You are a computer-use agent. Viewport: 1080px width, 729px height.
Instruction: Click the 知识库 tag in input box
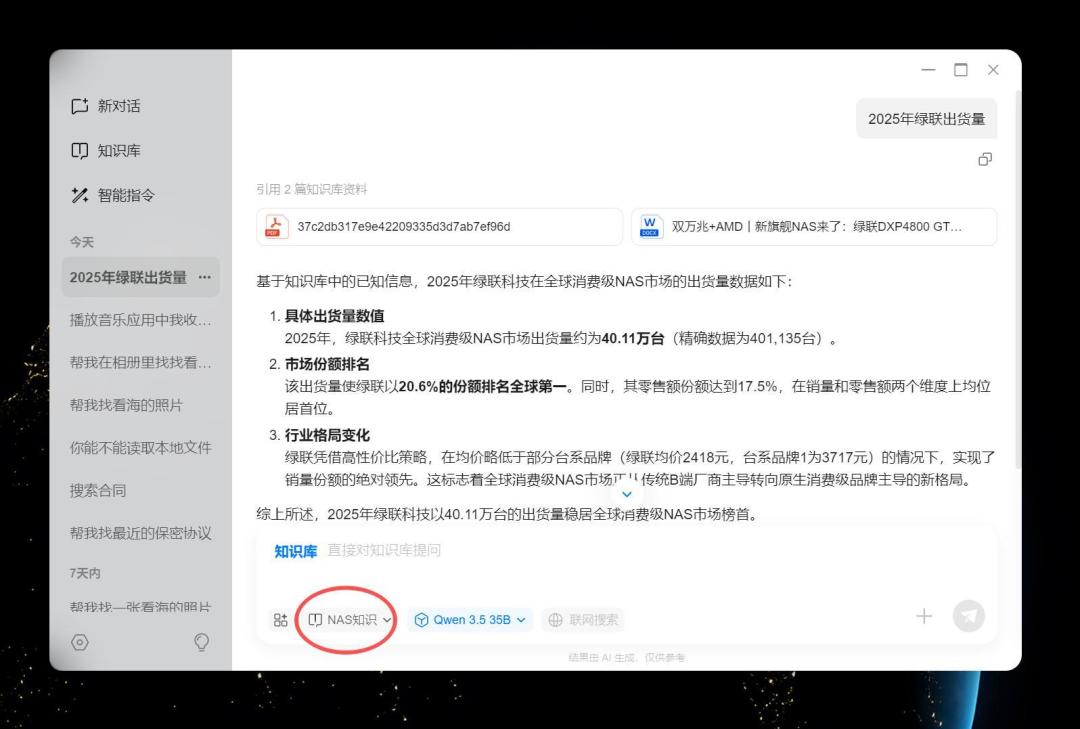[295, 551]
